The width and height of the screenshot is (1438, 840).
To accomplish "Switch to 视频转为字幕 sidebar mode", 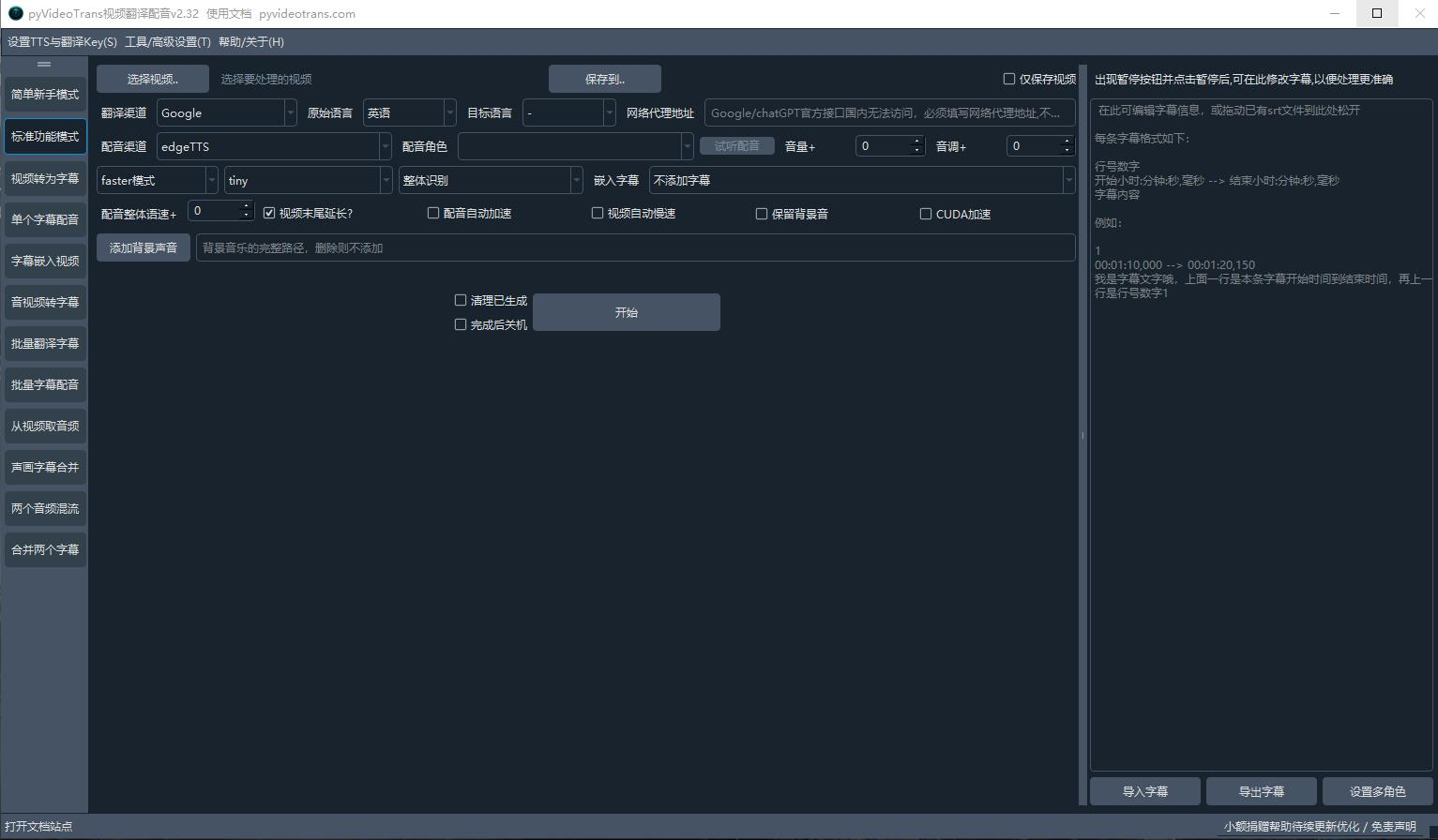I will pos(45,178).
